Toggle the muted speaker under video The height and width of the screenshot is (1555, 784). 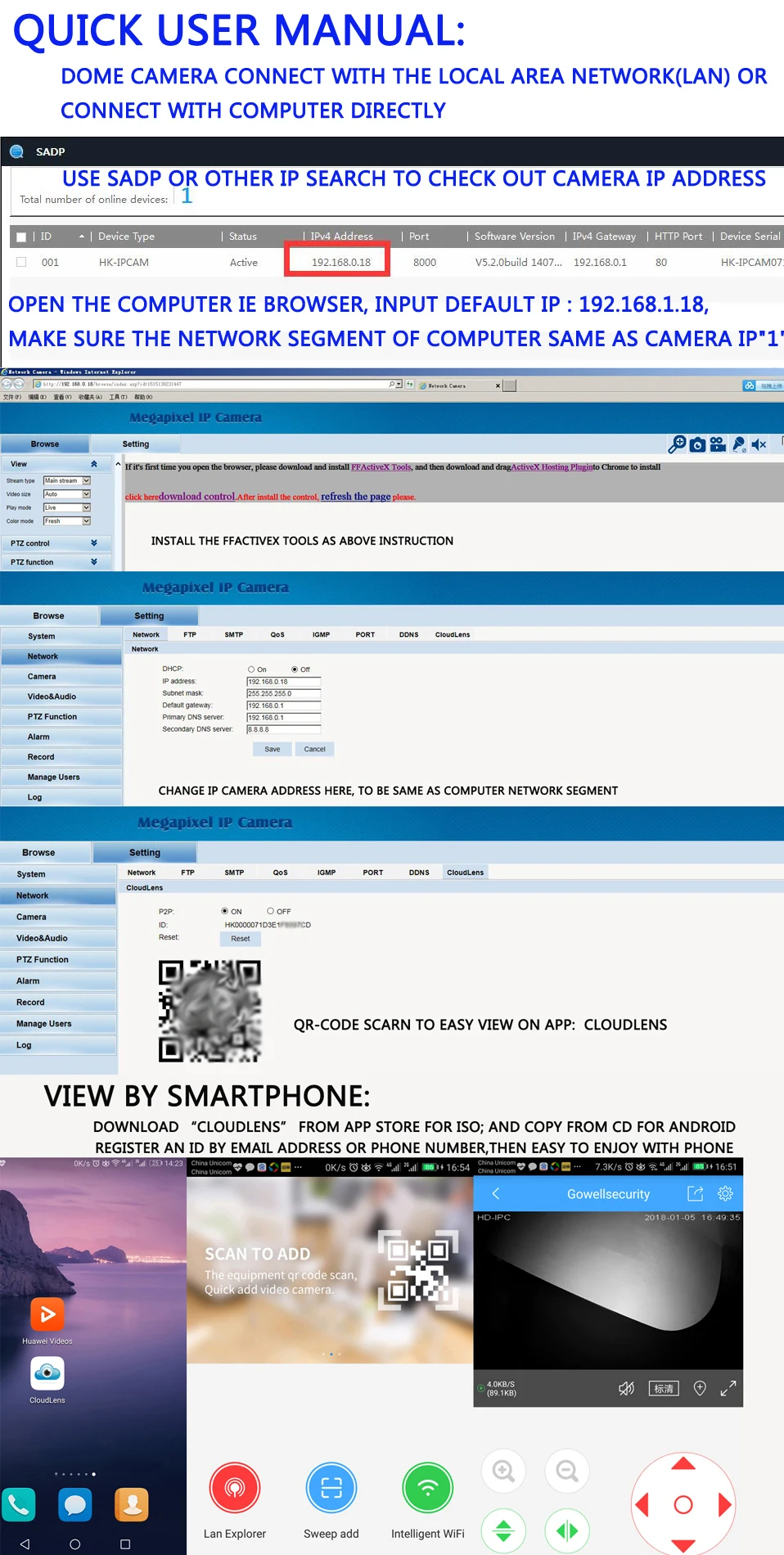coord(627,1388)
